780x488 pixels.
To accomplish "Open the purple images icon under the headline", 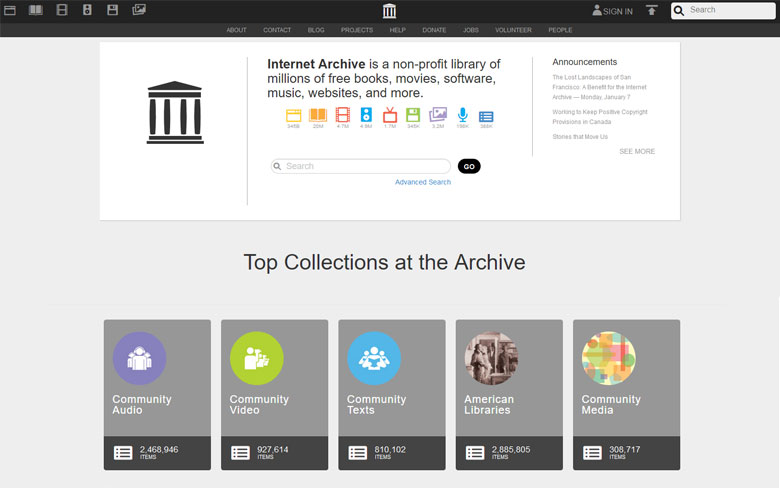I will [x=438, y=114].
